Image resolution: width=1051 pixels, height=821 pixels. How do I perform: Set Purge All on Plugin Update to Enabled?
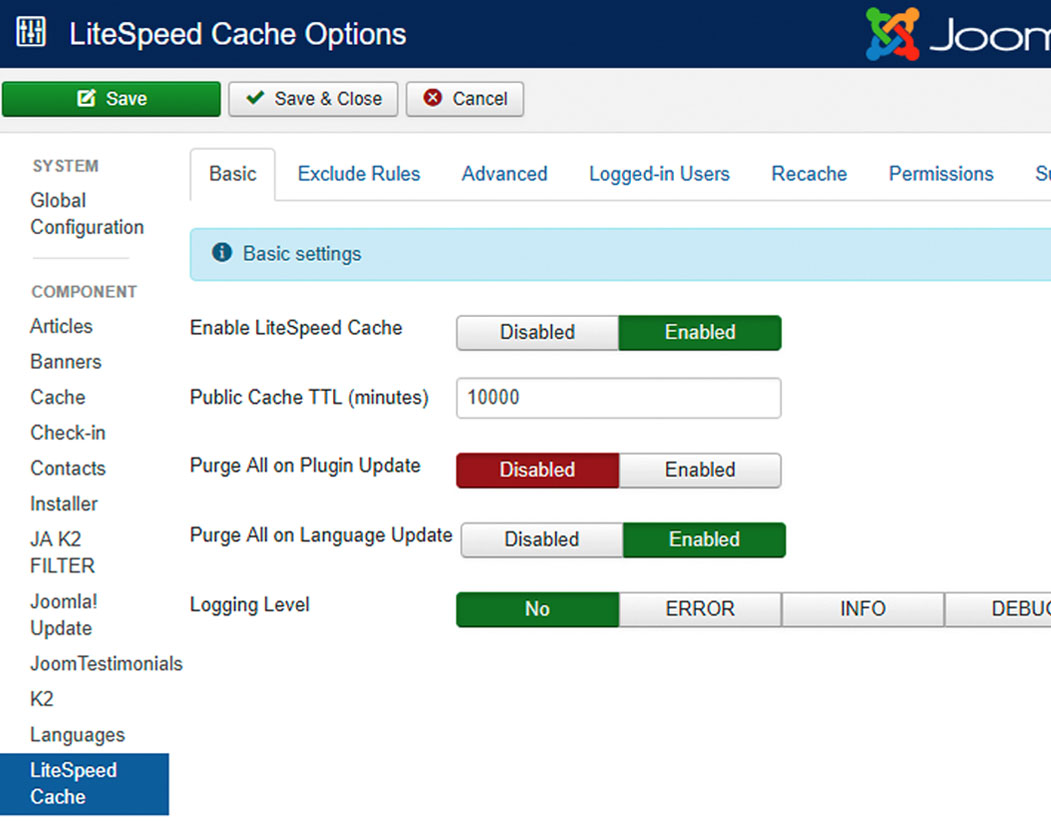click(x=700, y=470)
